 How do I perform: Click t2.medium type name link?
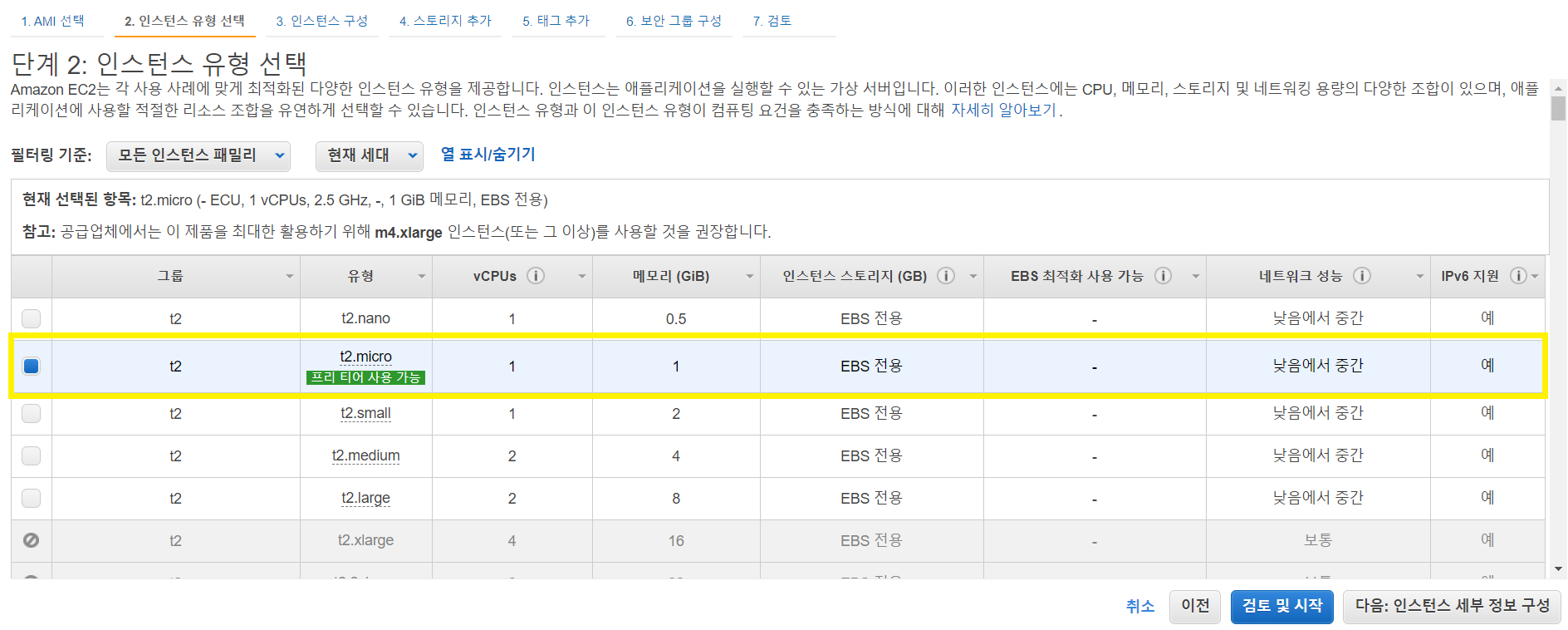point(365,455)
